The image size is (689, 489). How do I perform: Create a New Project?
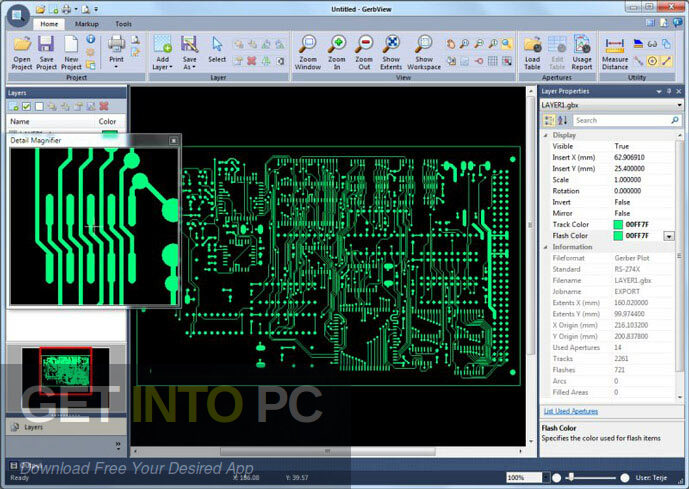point(71,53)
